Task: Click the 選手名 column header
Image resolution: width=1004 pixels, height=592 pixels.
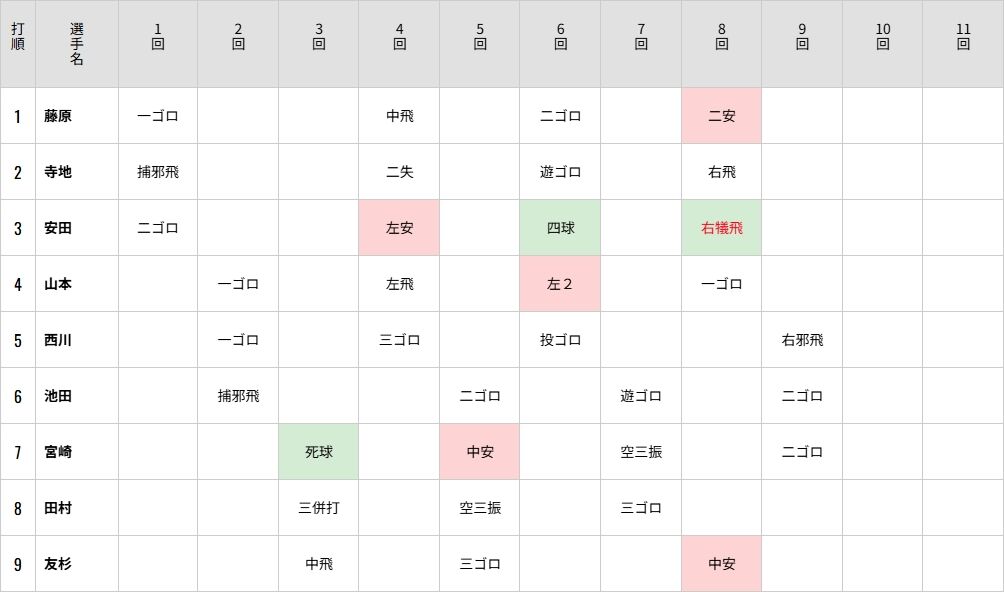Action: pos(77,44)
